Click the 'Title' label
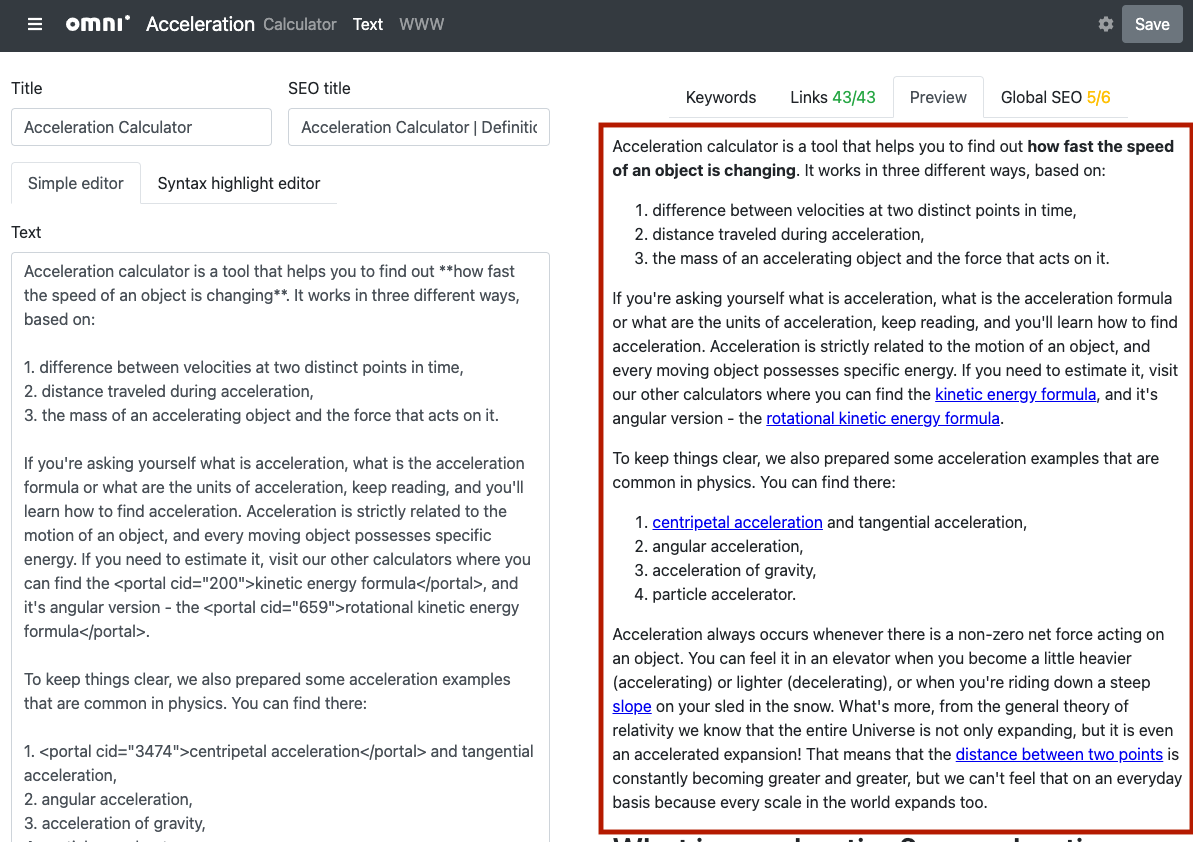 pos(27,88)
